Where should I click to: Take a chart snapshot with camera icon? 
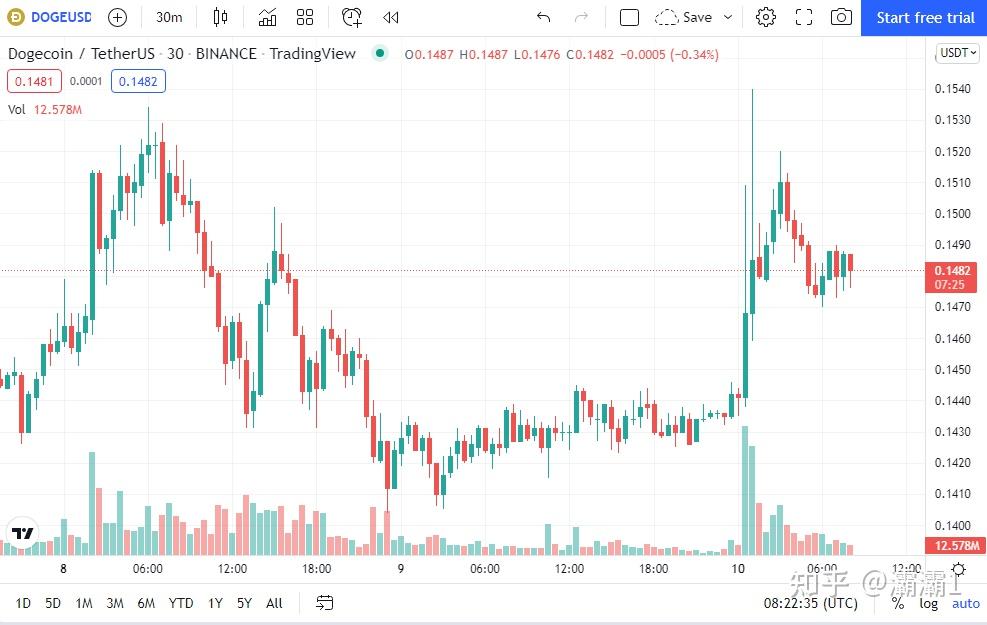click(x=841, y=17)
